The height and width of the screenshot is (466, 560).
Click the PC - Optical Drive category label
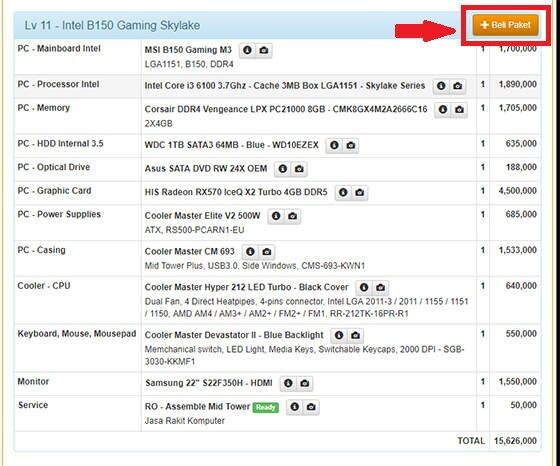pyautogui.click(x=54, y=167)
